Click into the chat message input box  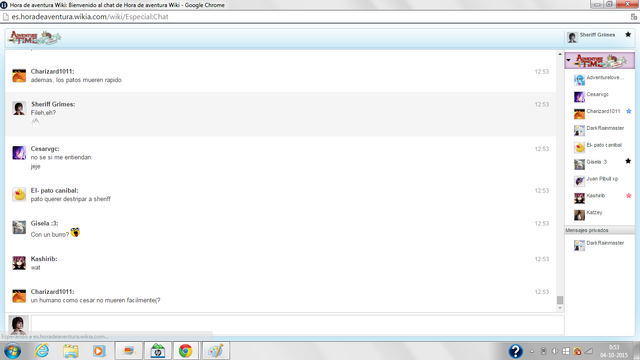point(298,325)
